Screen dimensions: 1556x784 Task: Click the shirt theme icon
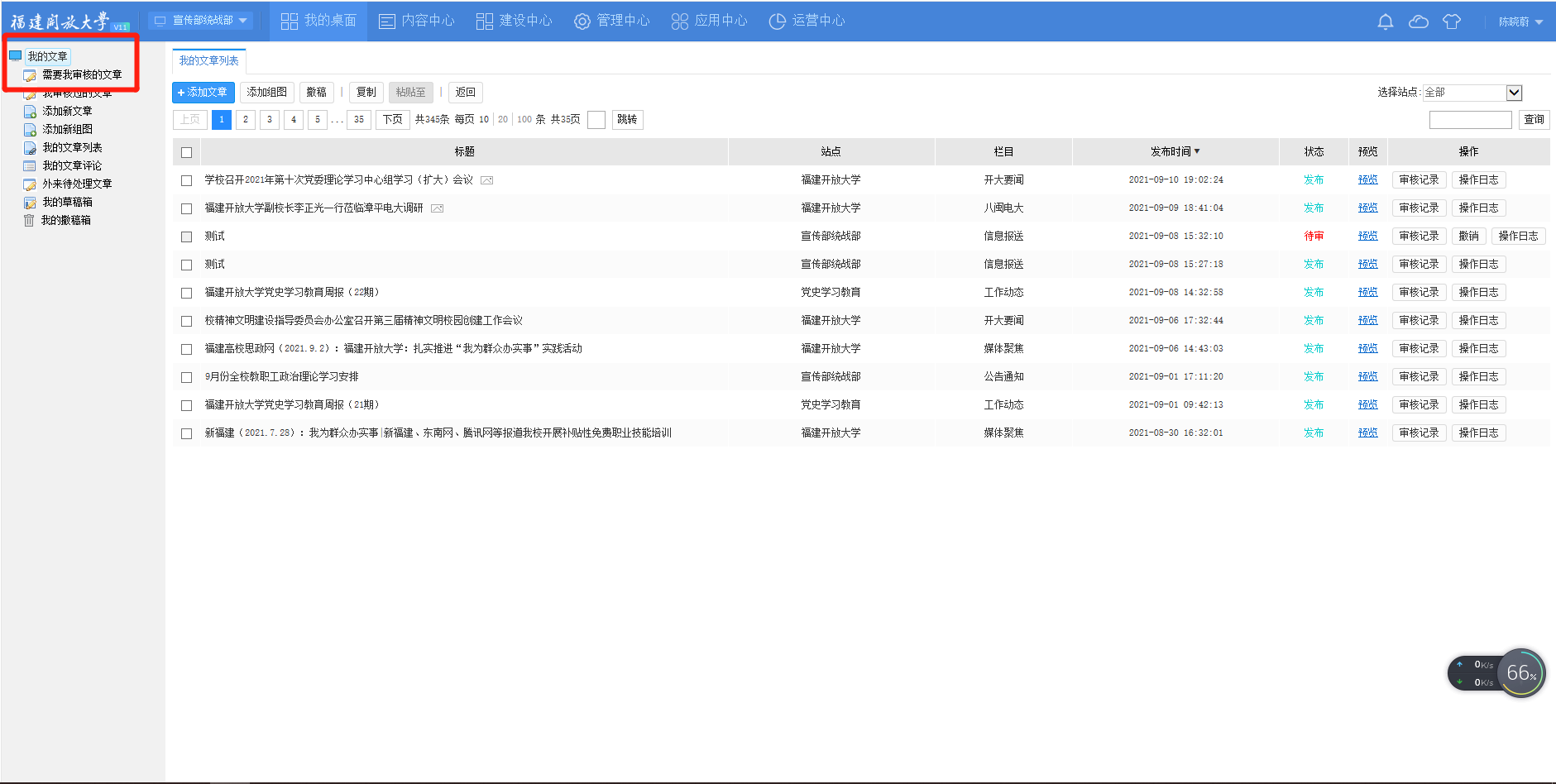click(1451, 22)
